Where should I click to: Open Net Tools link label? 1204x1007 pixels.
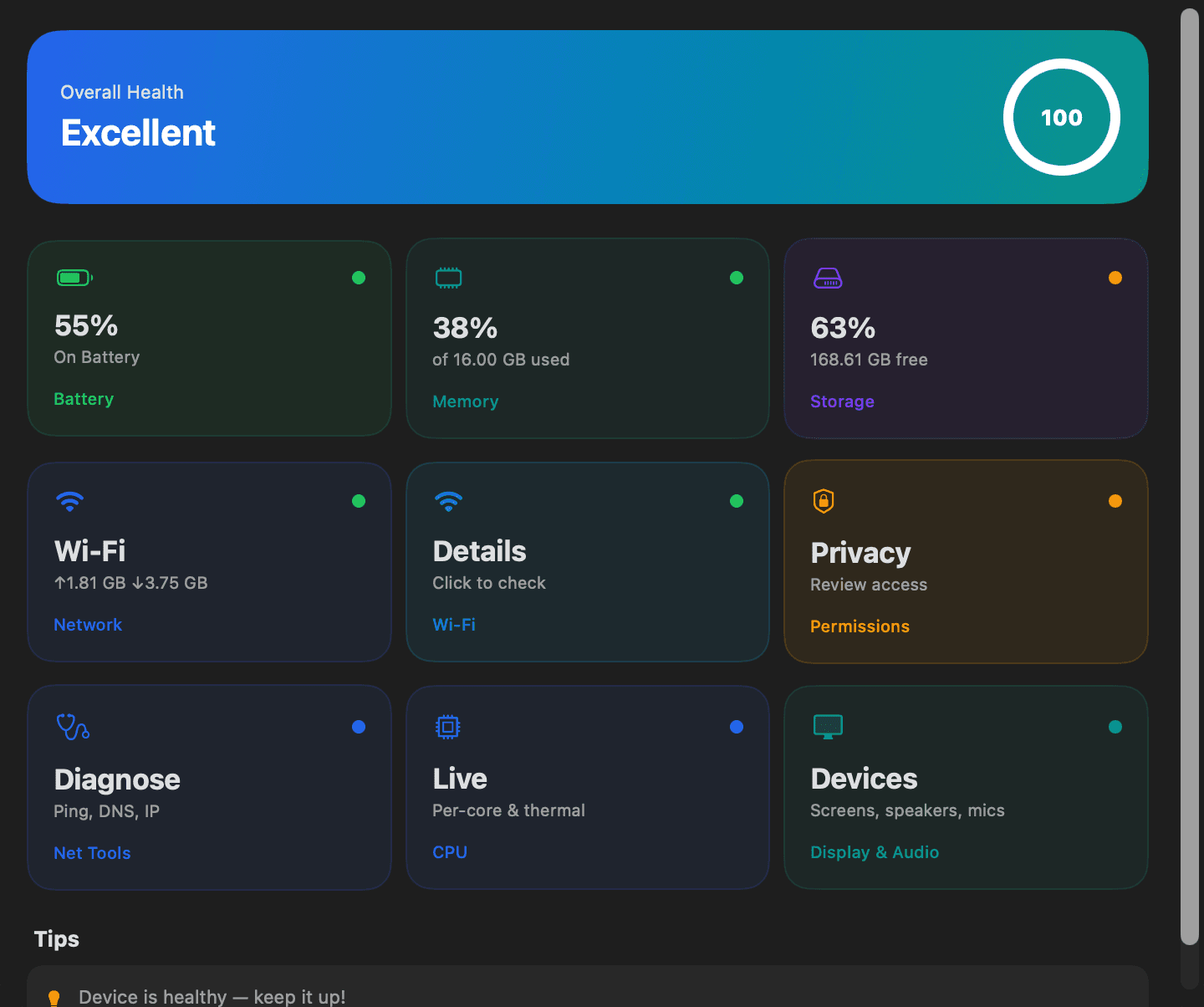point(92,853)
